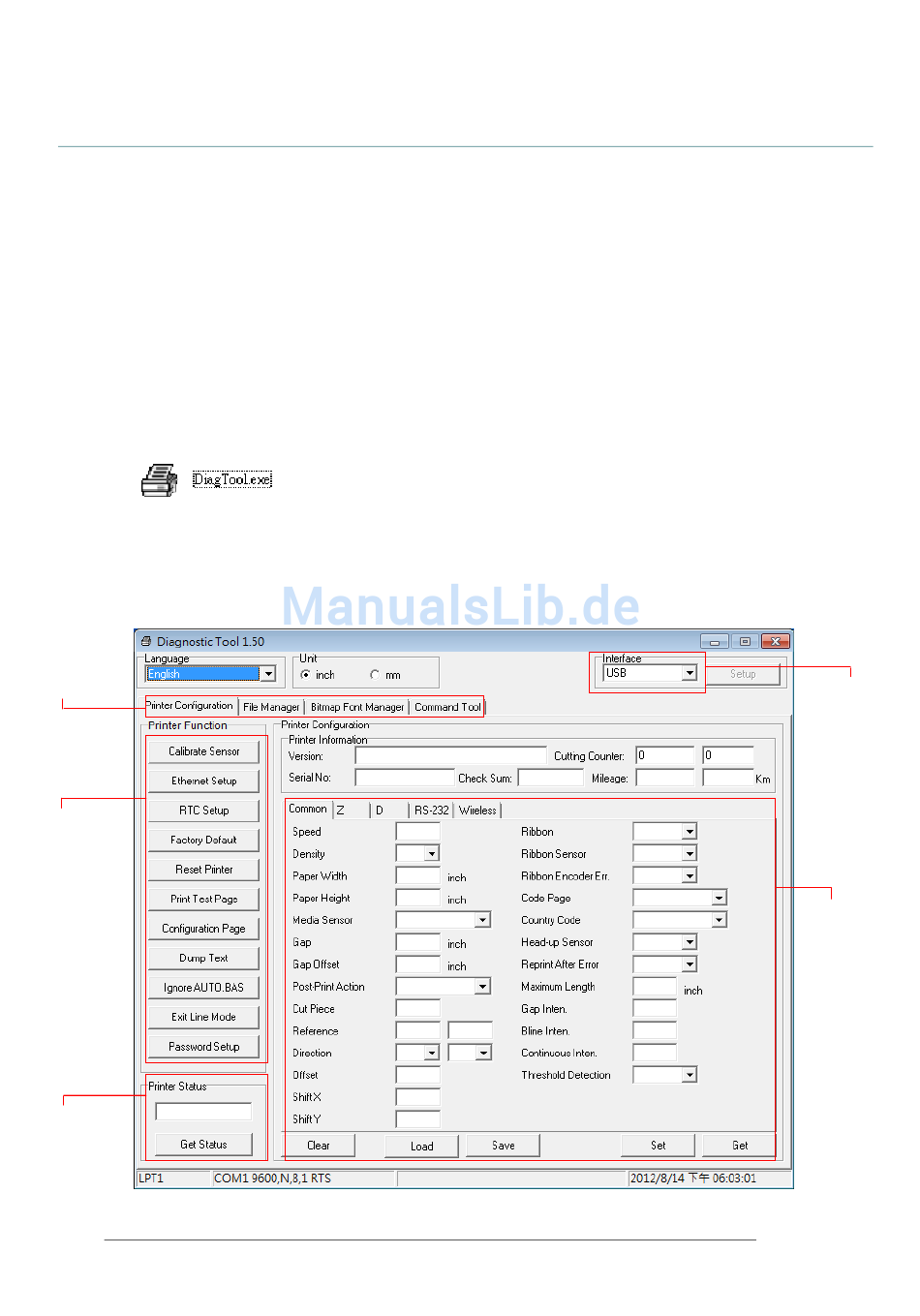This screenshot has width=920, height=1316.
Task: Click the interface Setup button
Action: [x=743, y=674]
